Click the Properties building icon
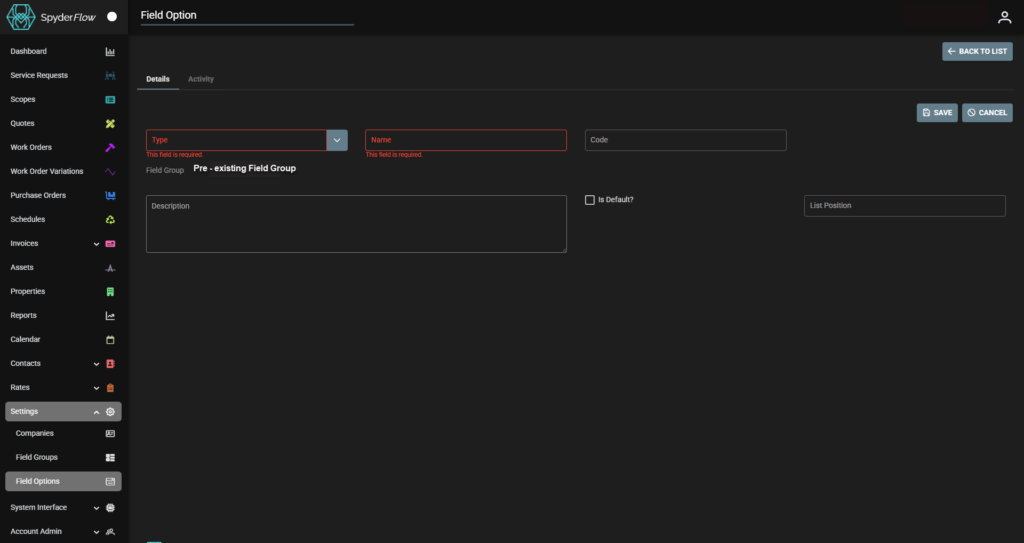This screenshot has width=1024, height=543. point(110,292)
